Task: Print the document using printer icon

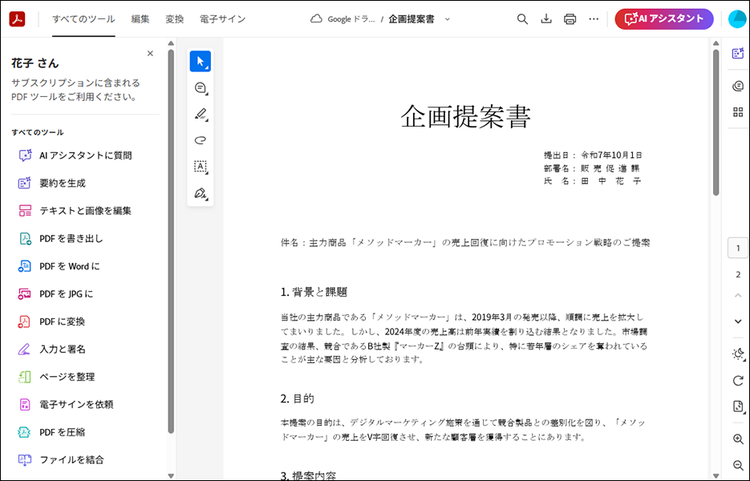Action: [570, 19]
